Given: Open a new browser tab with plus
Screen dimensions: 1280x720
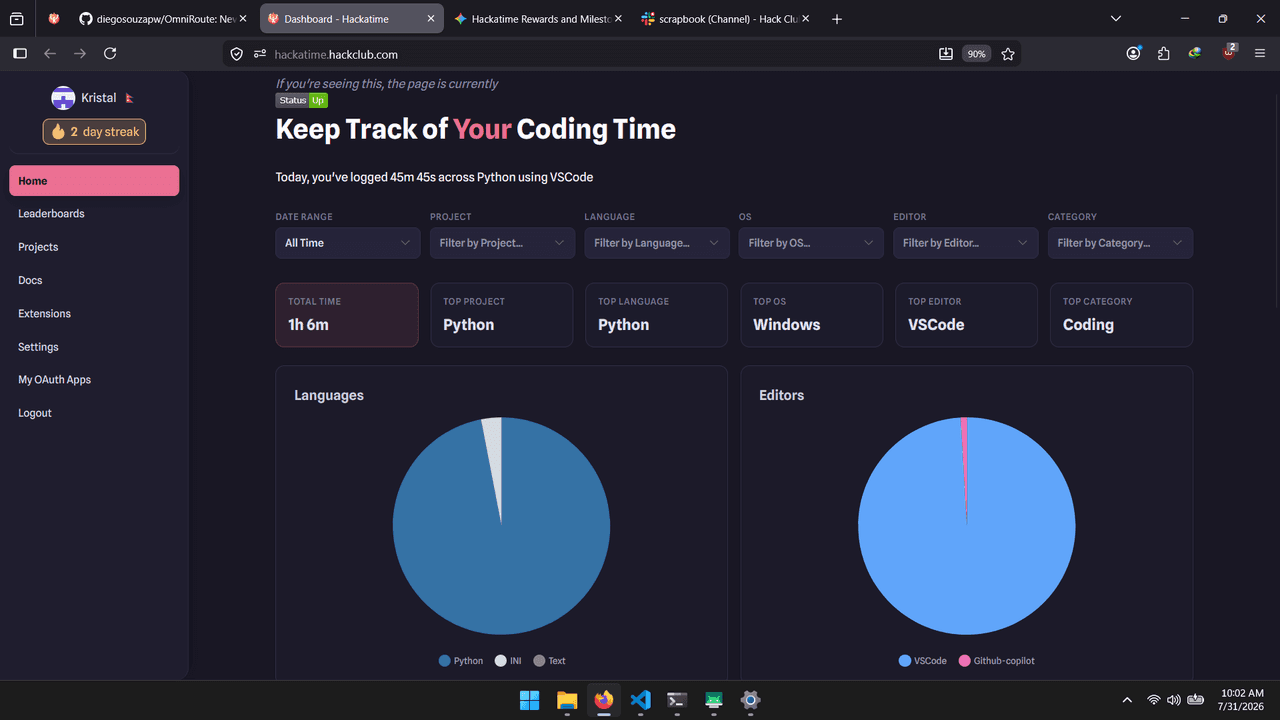Looking at the screenshot, I should click(x=837, y=19).
